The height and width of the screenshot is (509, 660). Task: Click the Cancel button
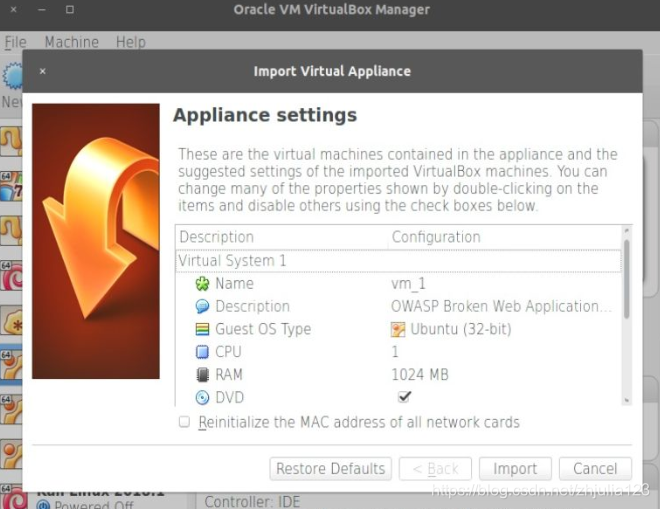click(x=595, y=469)
